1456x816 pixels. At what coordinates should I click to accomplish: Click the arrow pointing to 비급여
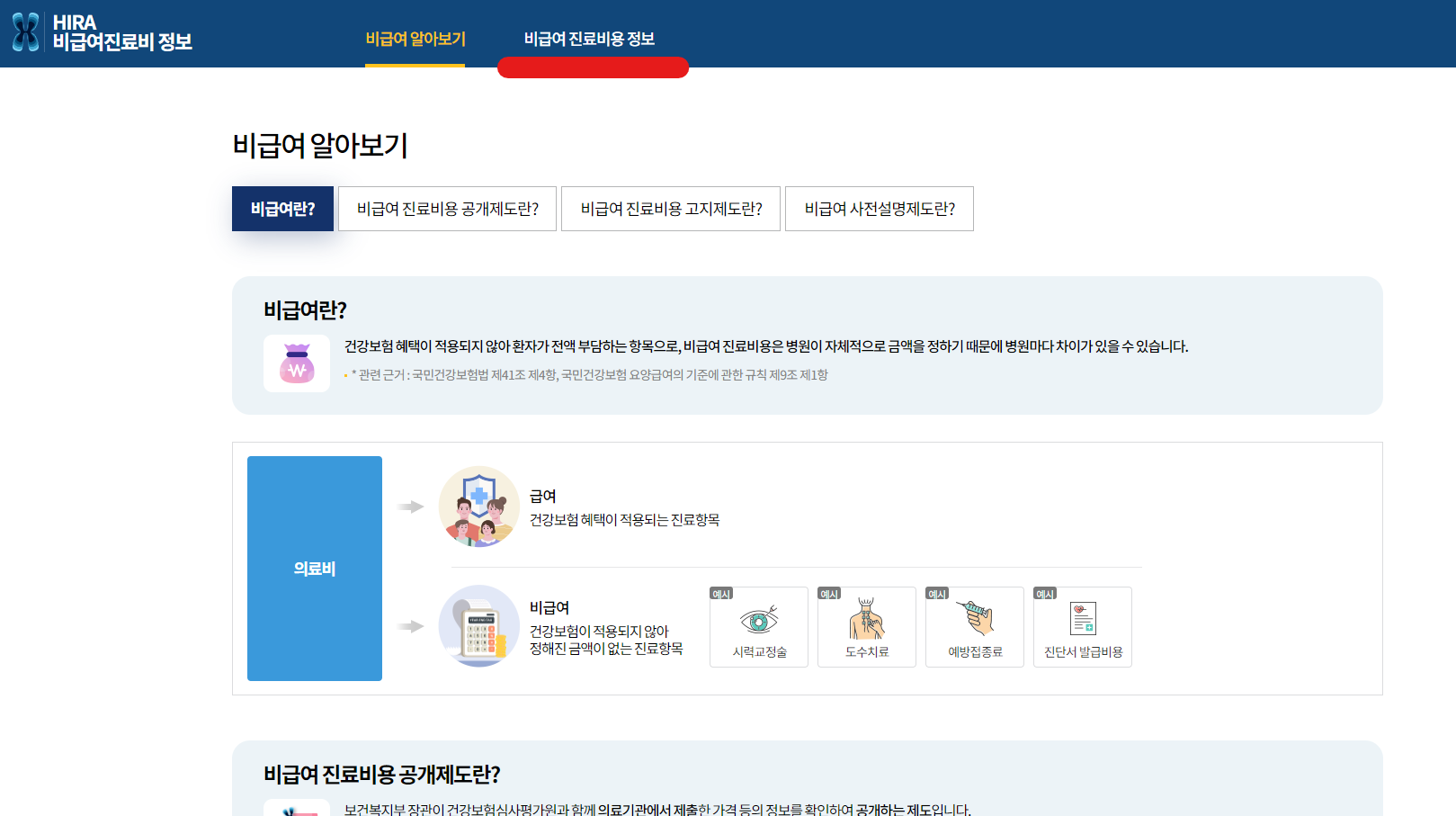click(409, 626)
